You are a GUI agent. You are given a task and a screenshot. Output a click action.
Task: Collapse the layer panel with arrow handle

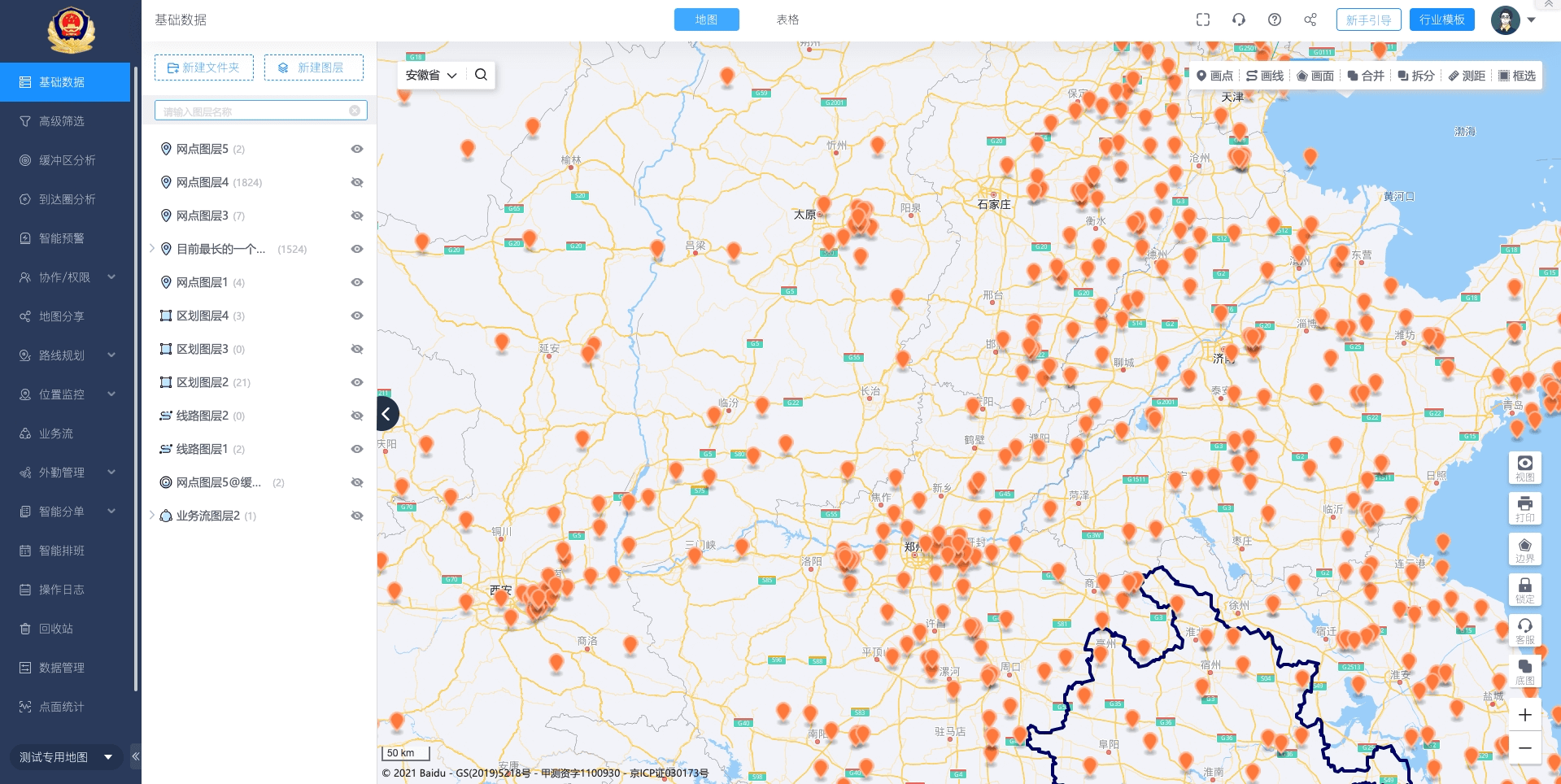[387, 414]
